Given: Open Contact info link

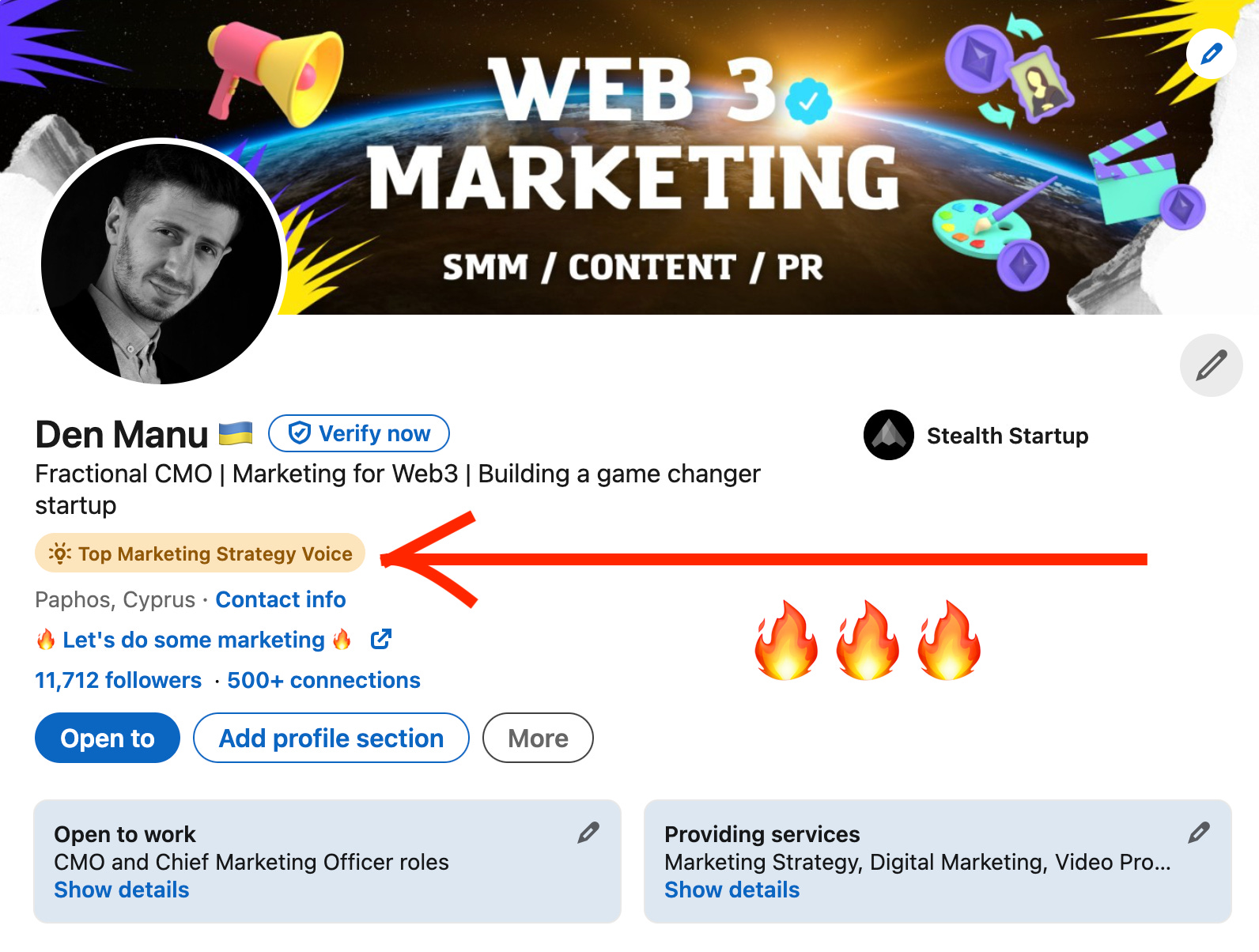Looking at the screenshot, I should 281,599.
